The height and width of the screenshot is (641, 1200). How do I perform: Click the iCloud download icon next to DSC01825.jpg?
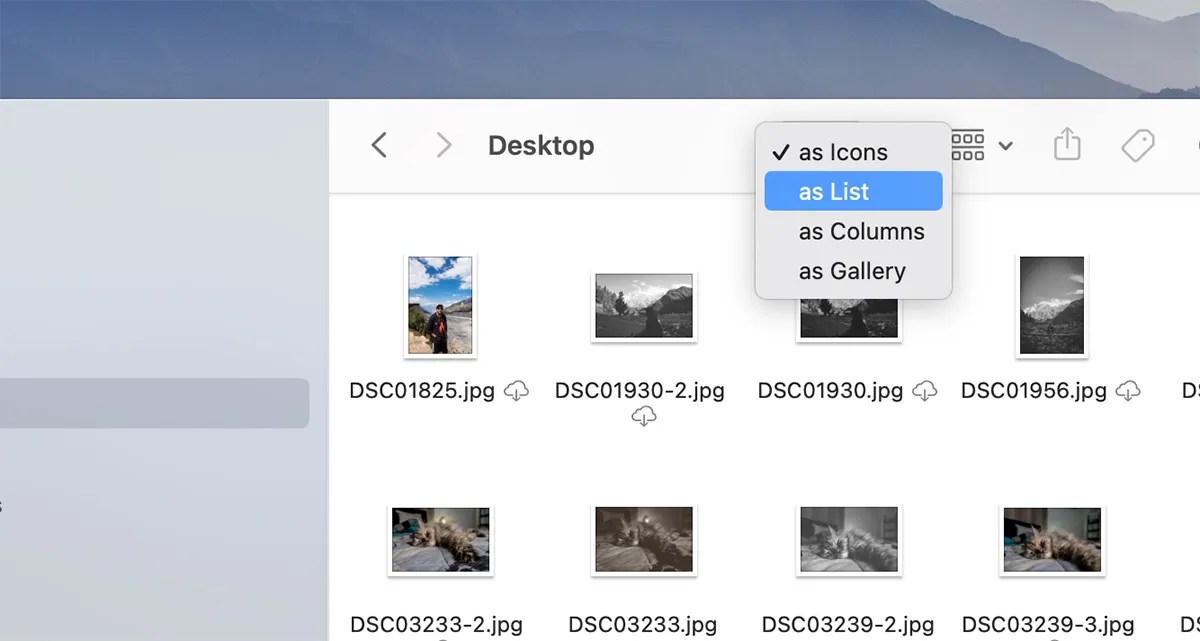(x=514, y=391)
